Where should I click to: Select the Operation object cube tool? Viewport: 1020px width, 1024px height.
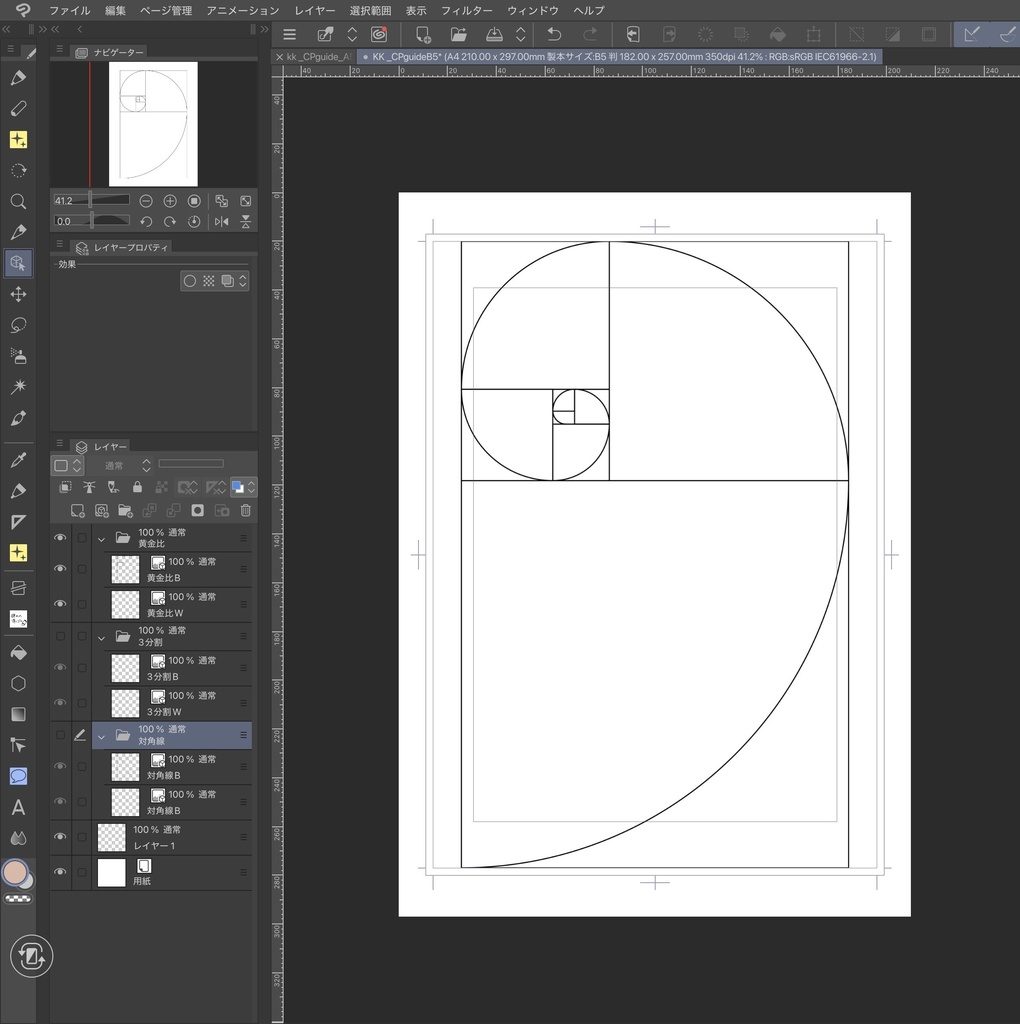18,263
